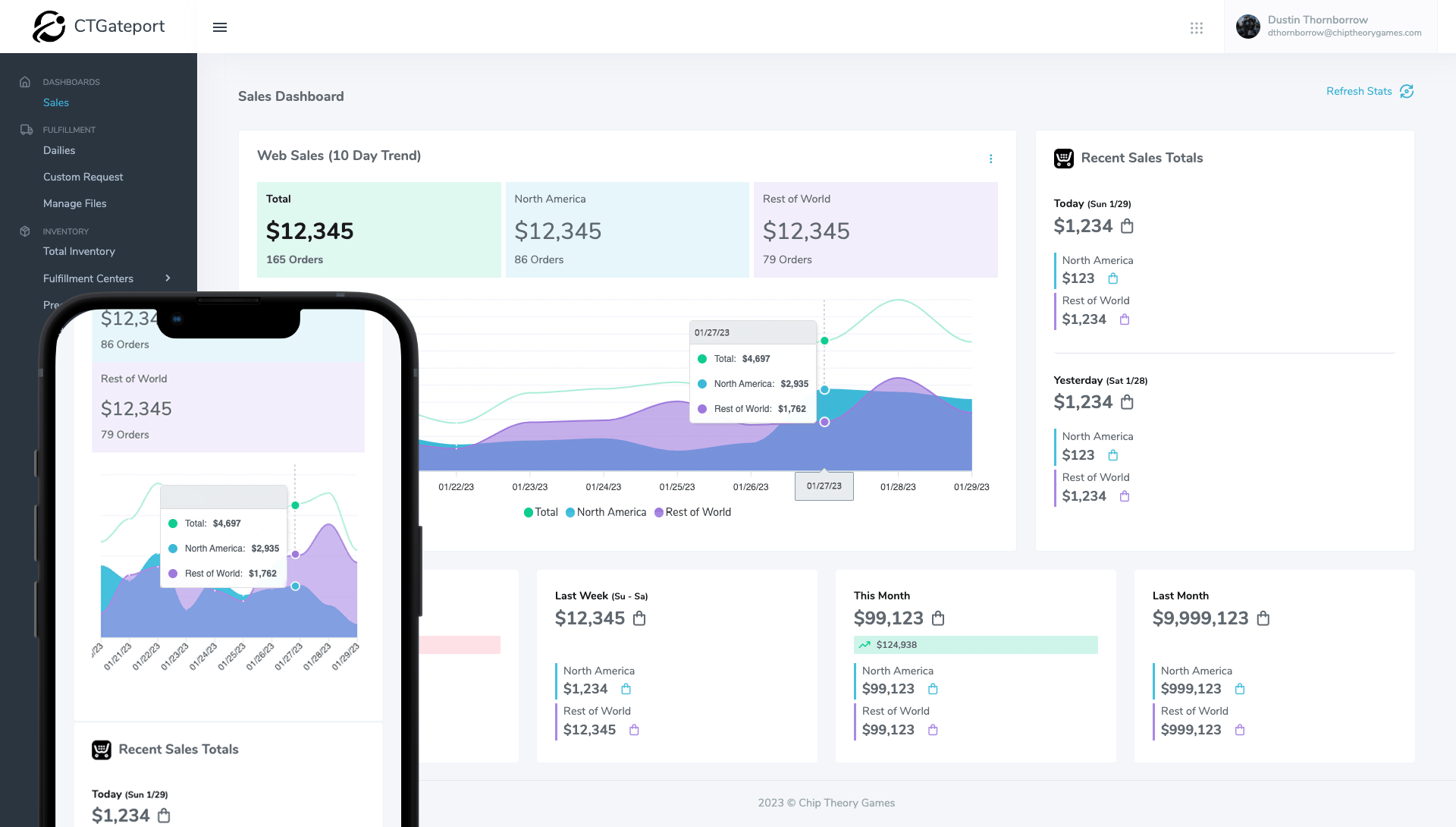Click the purple Rest of World data point
Screen dimensions: 1456x827
(824, 422)
